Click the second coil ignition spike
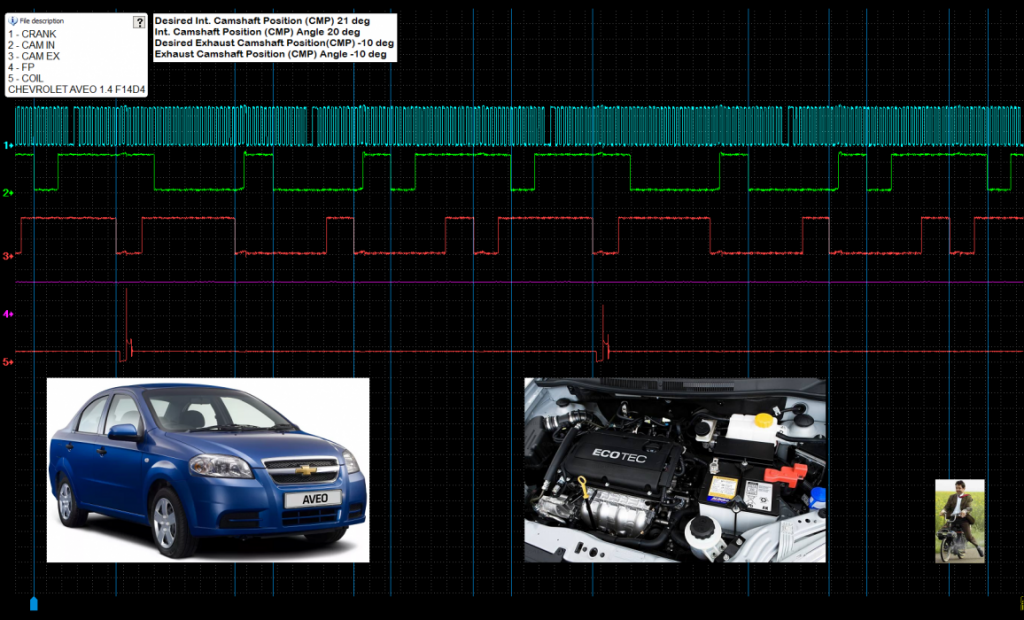 coord(603,333)
